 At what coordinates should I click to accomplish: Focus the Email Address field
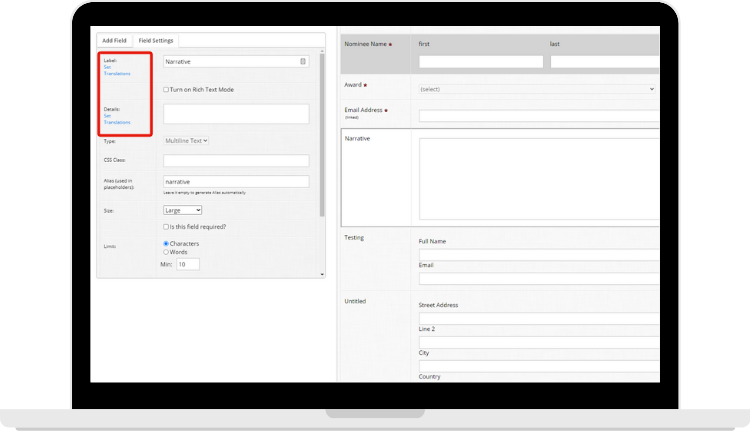pos(539,116)
